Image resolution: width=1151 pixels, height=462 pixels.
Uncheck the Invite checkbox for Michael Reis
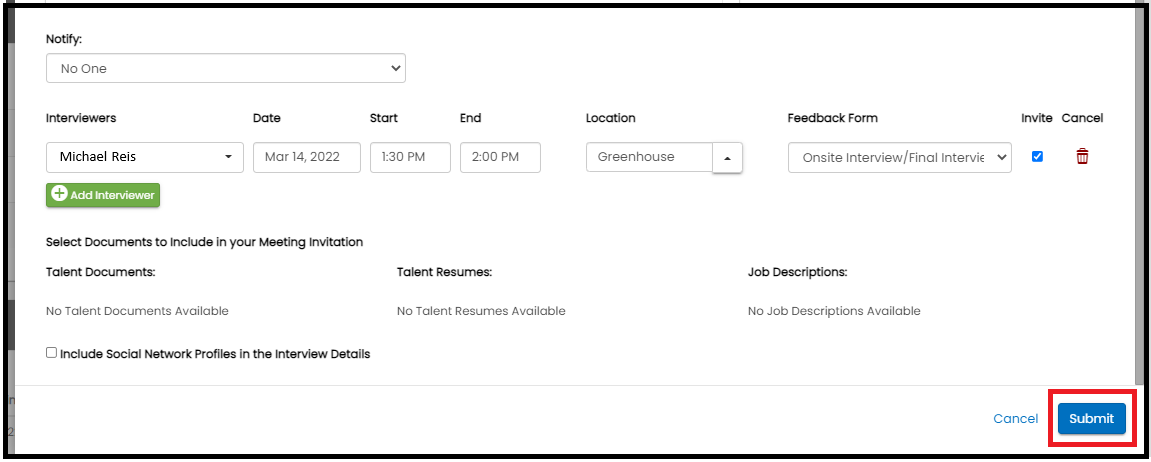[x=1037, y=156]
